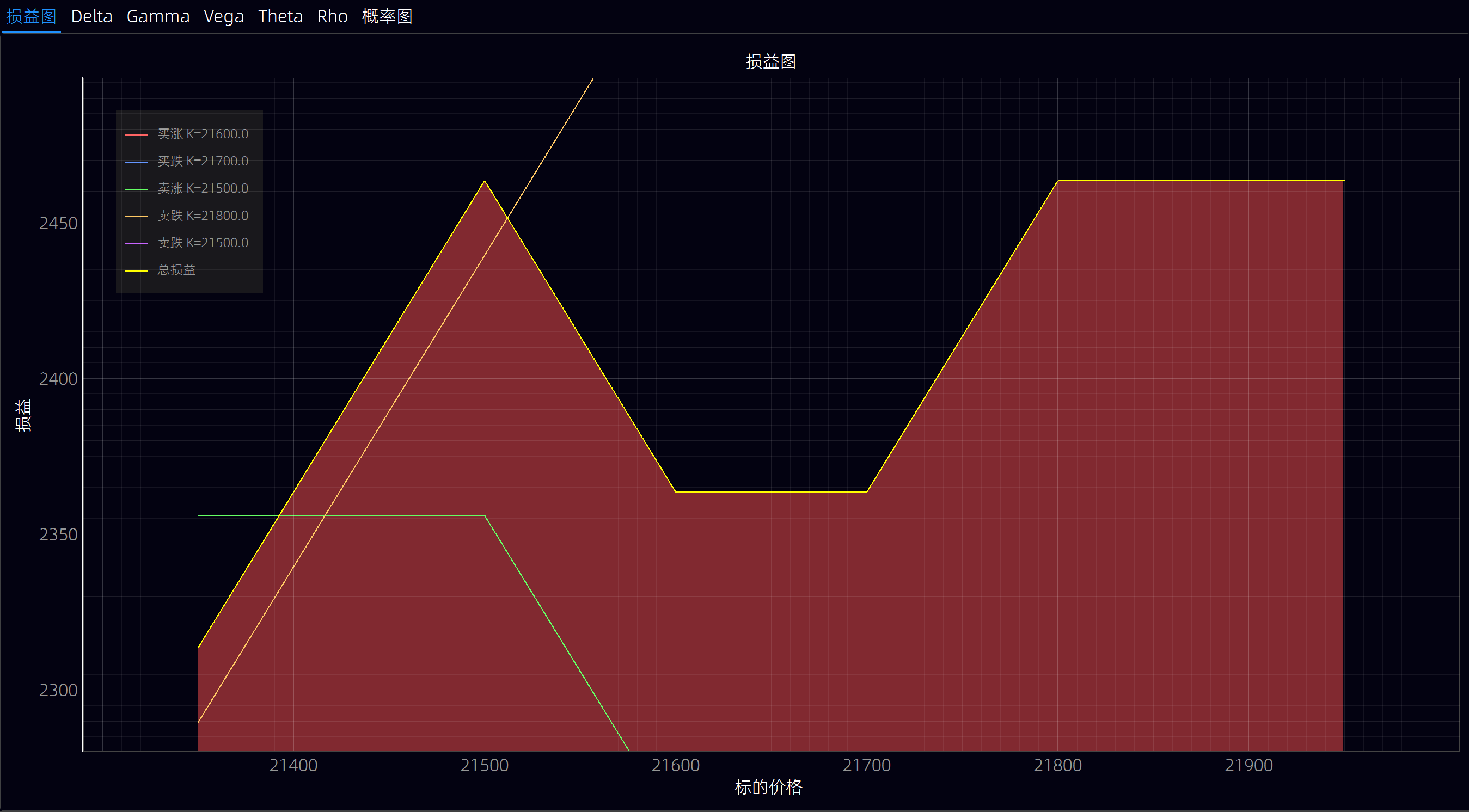This screenshot has width=1469, height=812.
Task: Toggle the 卖跌 K=21500.0 legend entry
Action: click(203, 243)
